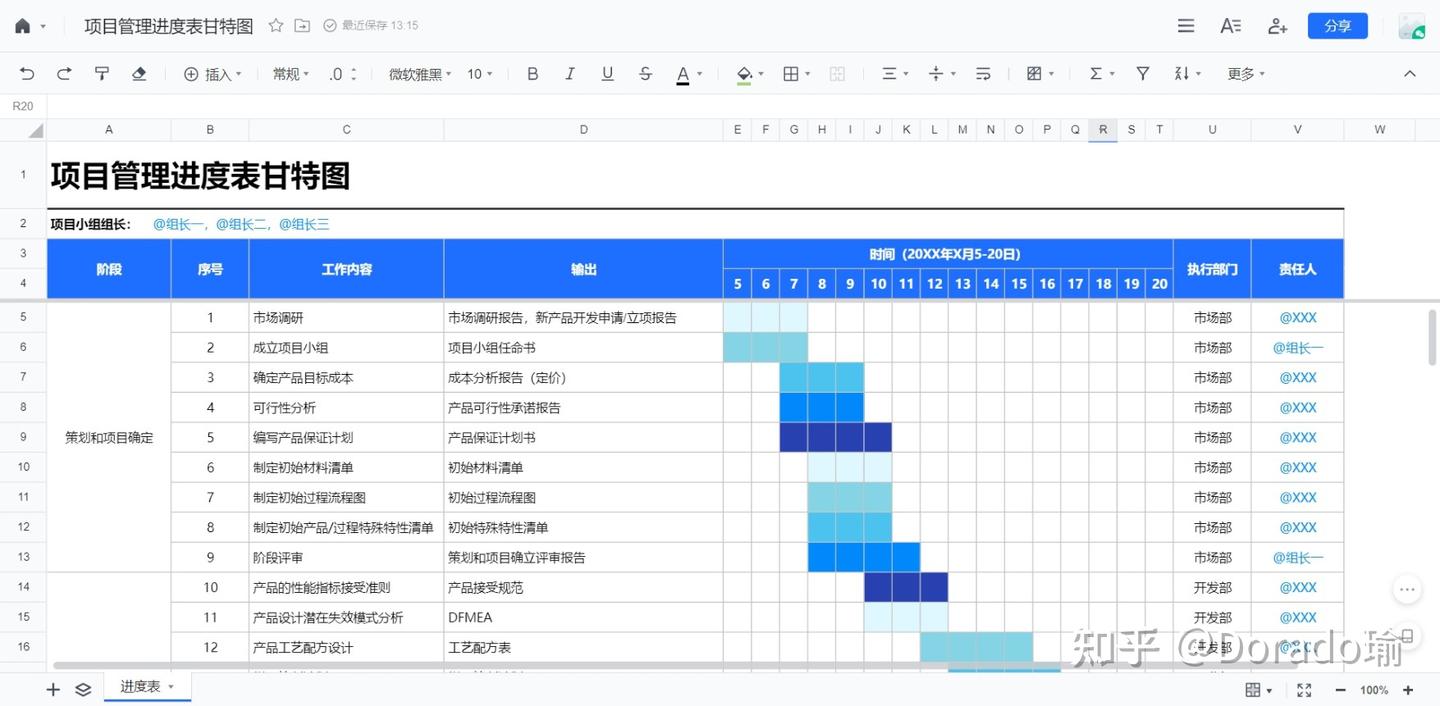This screenshot has width=1440, height=706.
Task: Click the vertical scrollbar thumb
Action: (x=1432, y=337)
